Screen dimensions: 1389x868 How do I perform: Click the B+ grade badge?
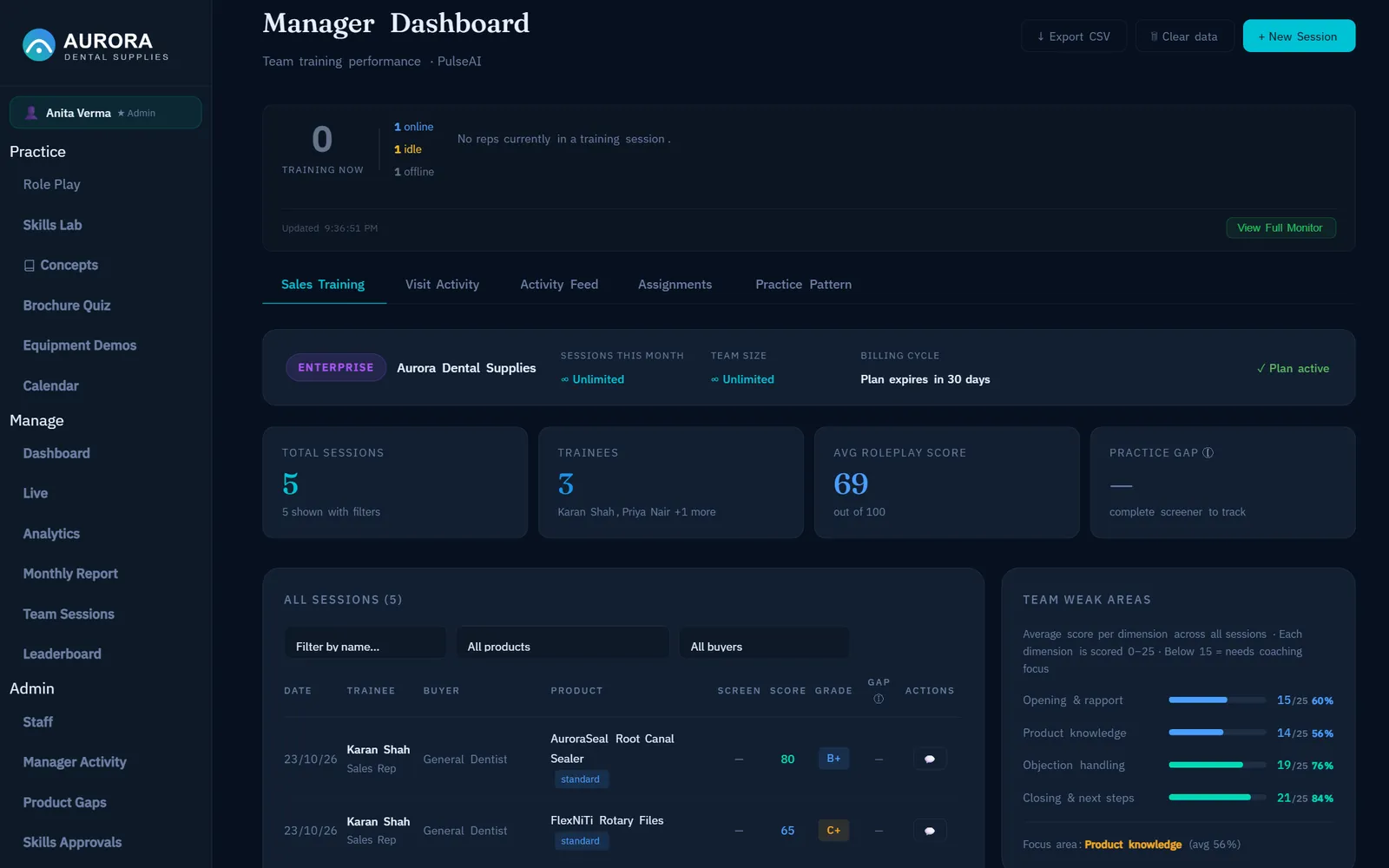(833, 759)
